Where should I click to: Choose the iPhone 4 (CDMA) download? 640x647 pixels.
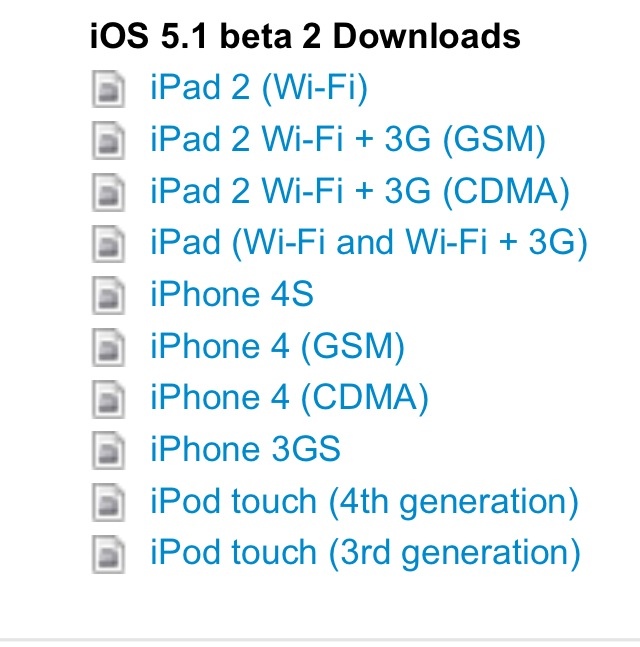click(x=289, y=397)
